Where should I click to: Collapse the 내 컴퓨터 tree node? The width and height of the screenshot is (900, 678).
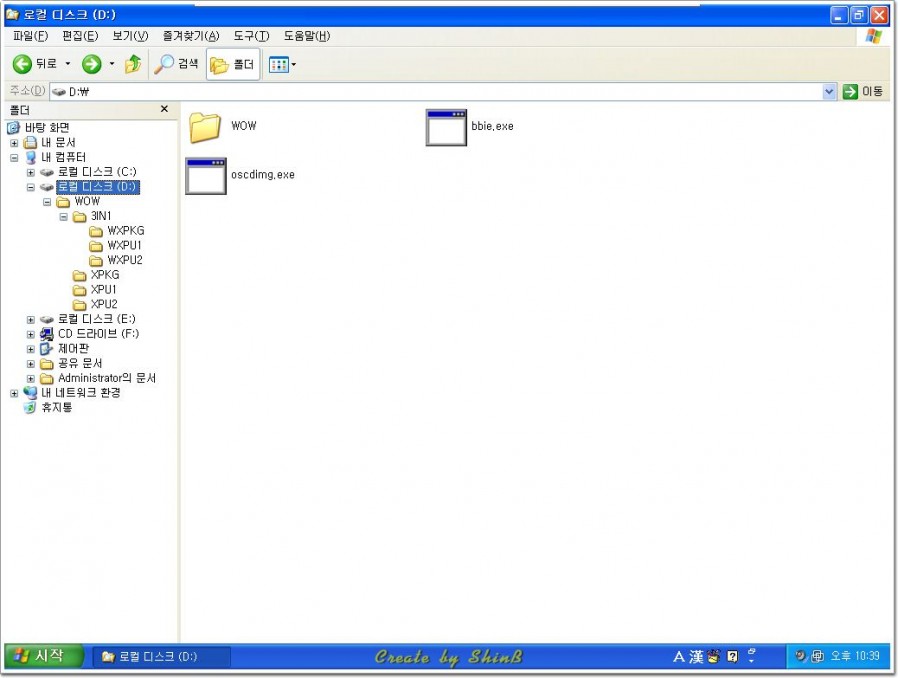pyautogui.click(x=14, y=157)
